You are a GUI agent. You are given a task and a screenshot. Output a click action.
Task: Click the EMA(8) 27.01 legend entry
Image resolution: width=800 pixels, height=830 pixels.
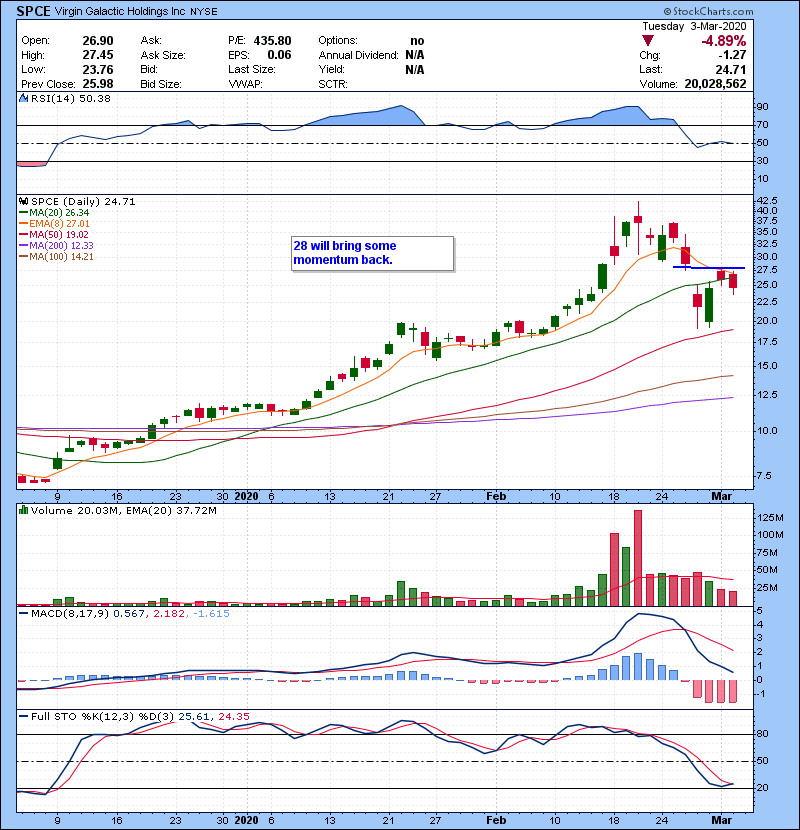point(55,224)
